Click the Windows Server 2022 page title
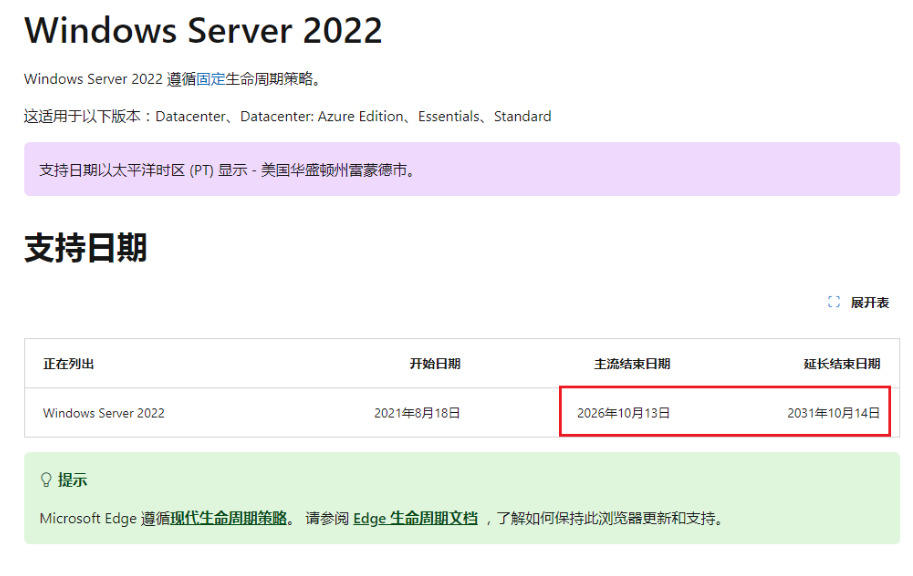Image resolution: width=913 pixels, height=576 pixels. click(203, 30)
